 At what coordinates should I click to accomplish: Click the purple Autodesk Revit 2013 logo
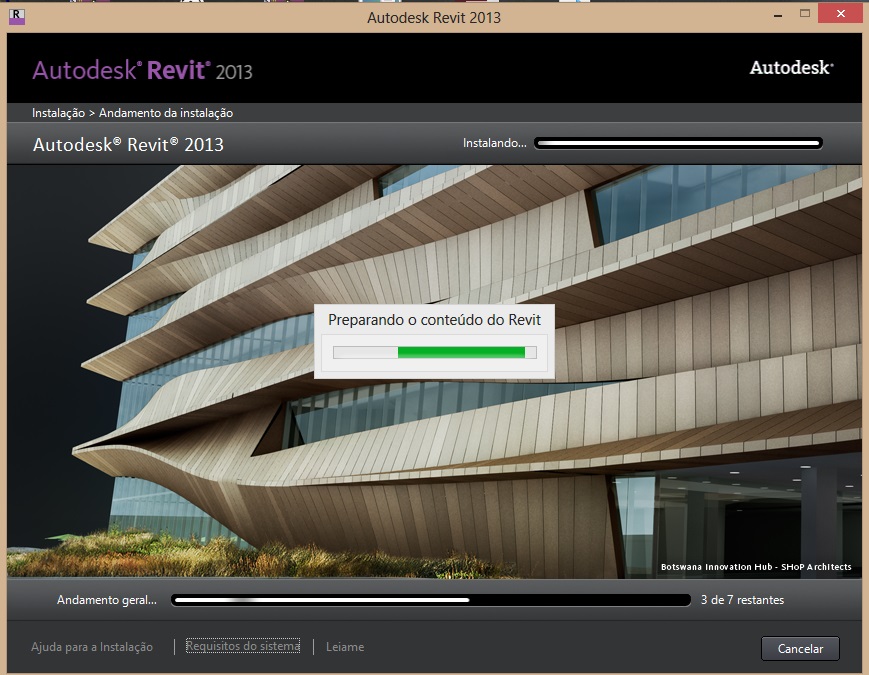(x=142, y=71)
